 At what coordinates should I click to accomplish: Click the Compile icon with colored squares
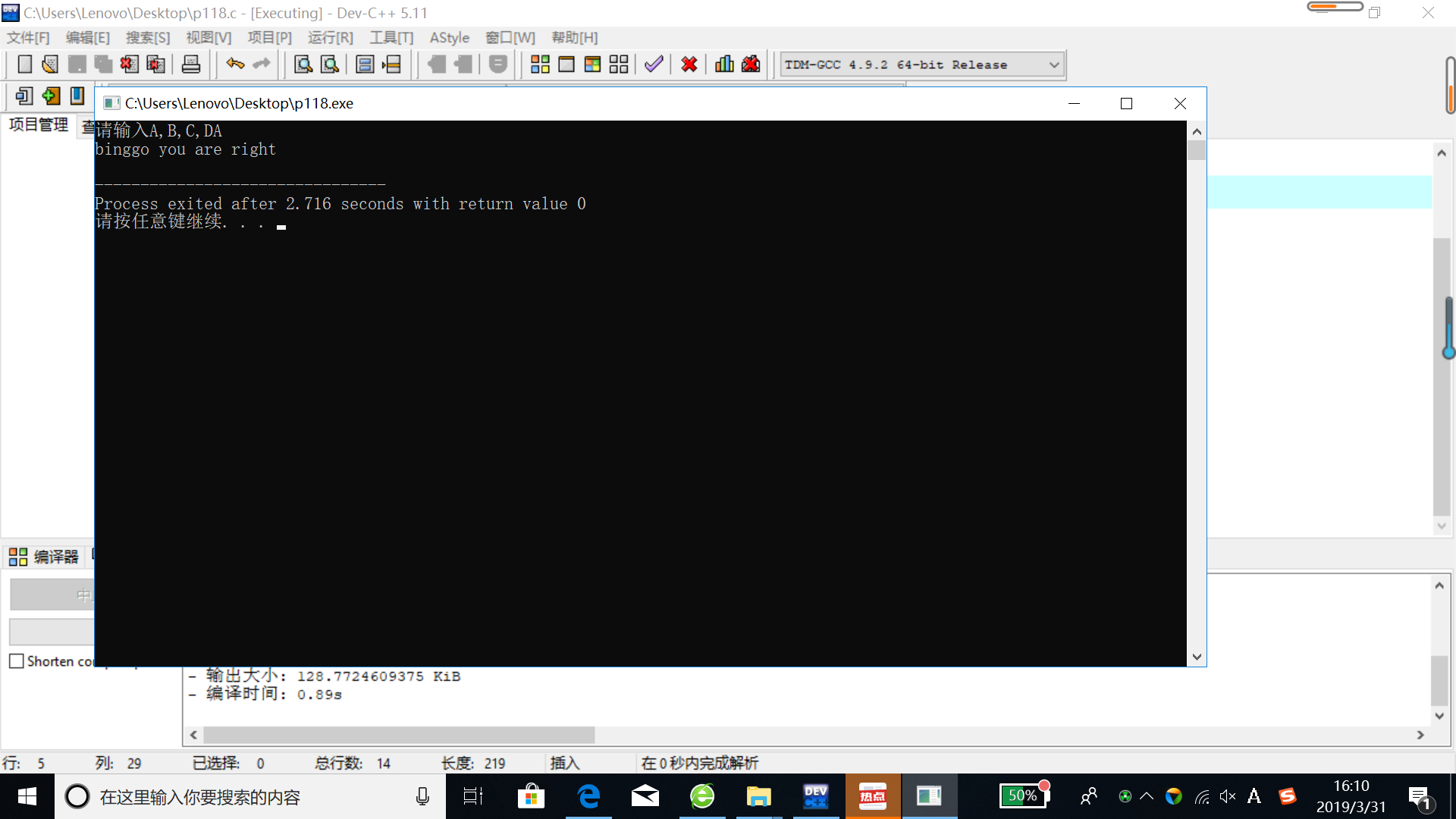coord(540,64)
